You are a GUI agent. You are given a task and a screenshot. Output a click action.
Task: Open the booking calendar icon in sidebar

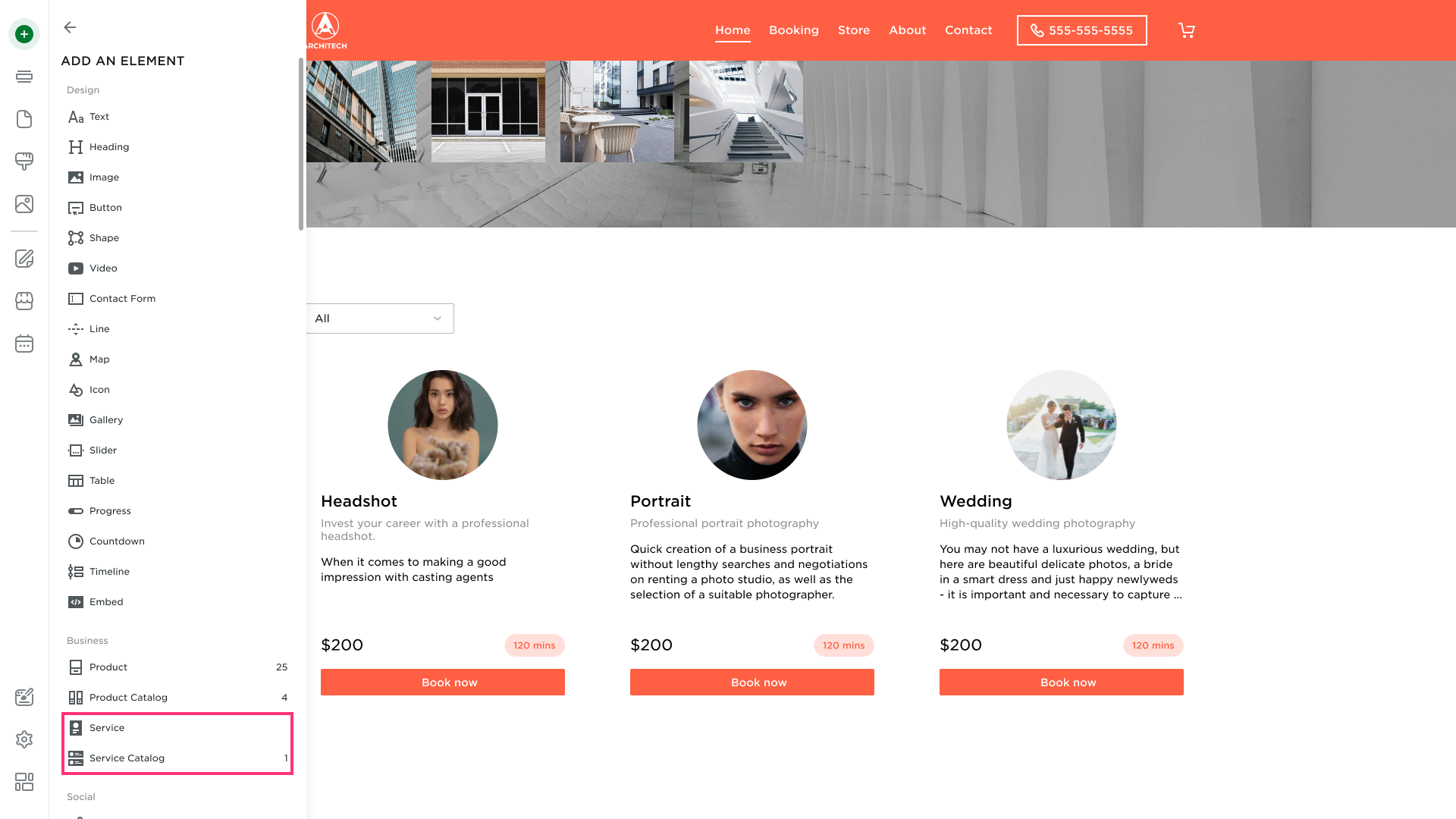(x=24, y=344)
